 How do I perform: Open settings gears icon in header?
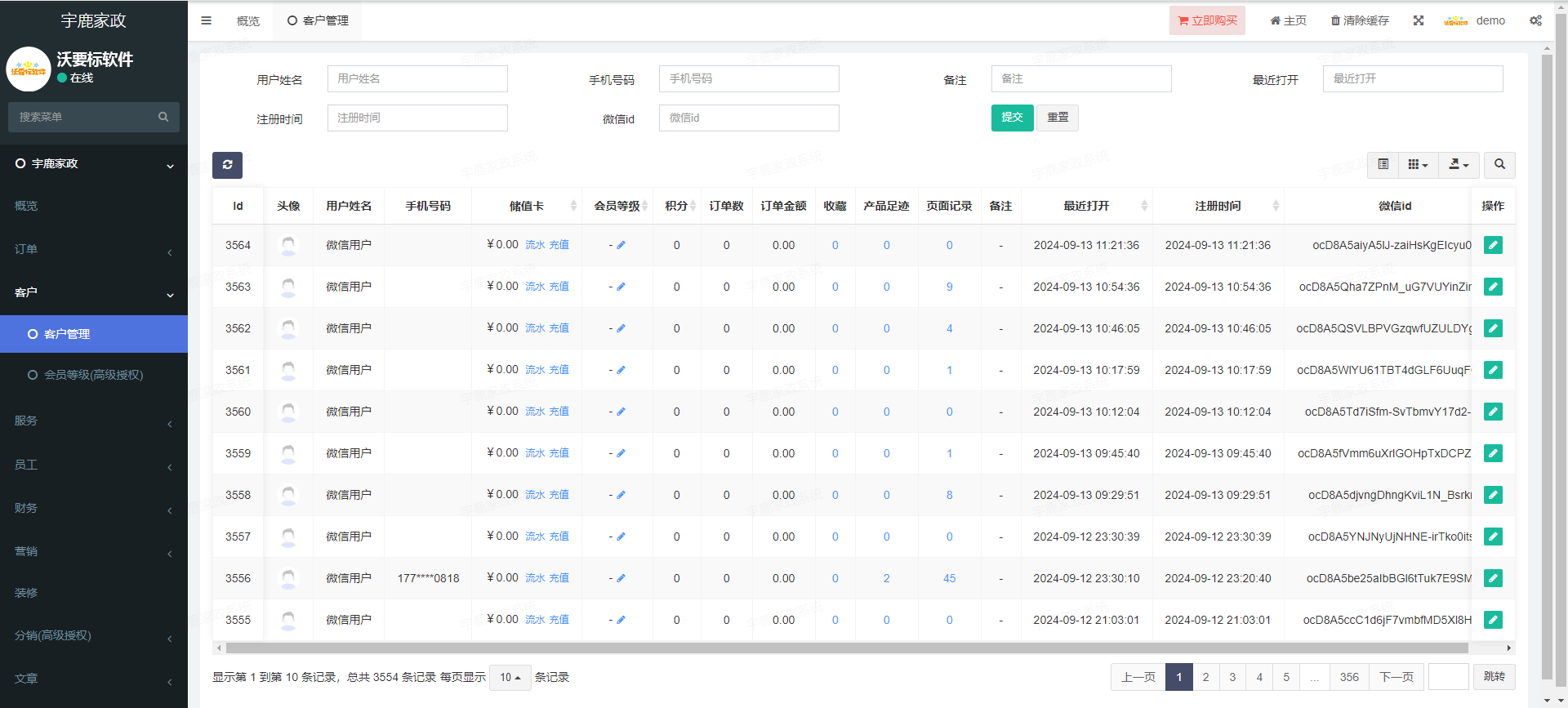(1535, 20)
